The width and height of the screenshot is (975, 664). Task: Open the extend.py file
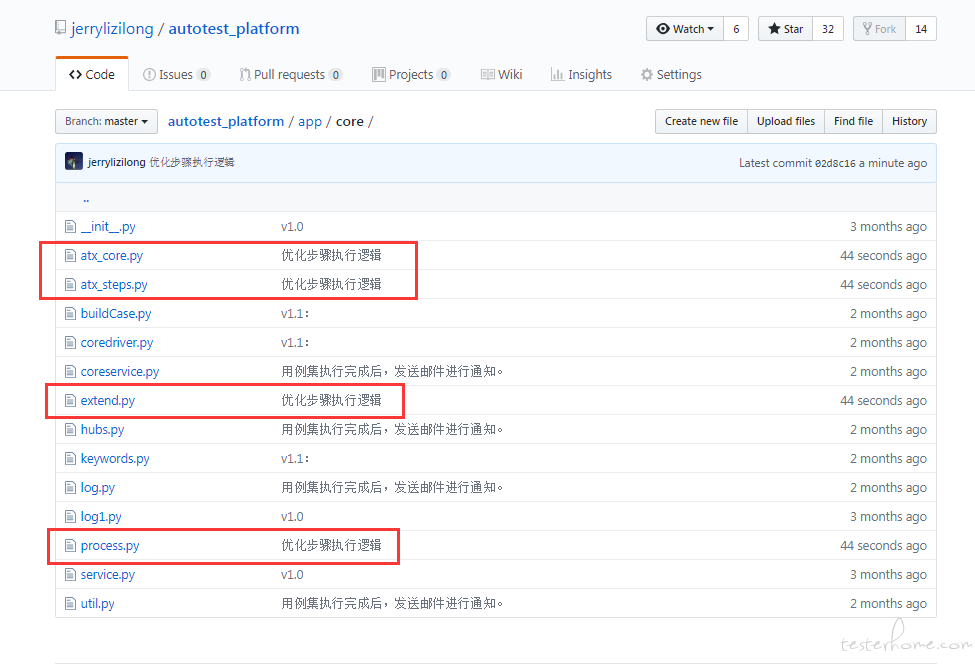(108, 400)
